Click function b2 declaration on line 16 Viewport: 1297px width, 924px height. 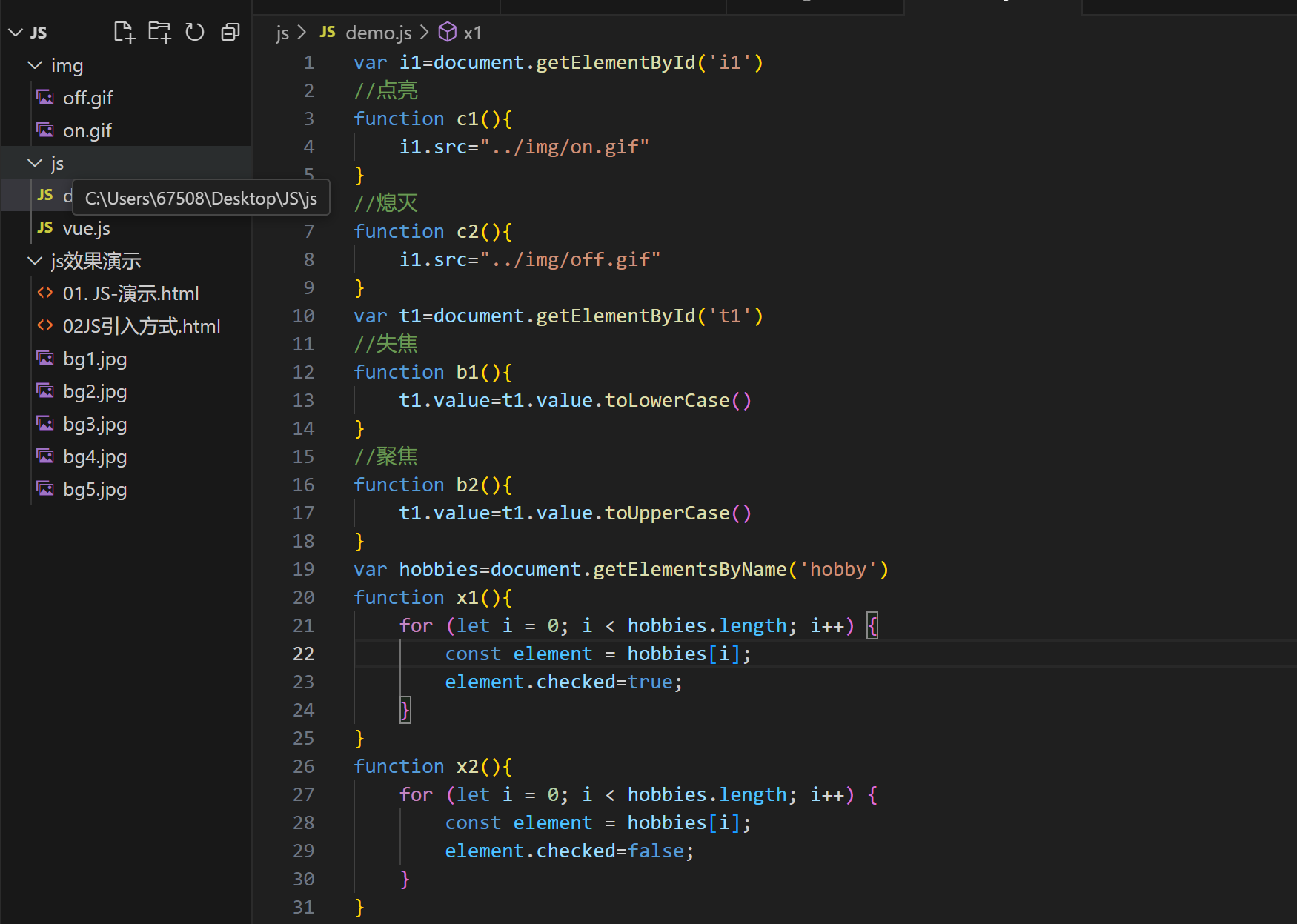click(x=433, y=485)
